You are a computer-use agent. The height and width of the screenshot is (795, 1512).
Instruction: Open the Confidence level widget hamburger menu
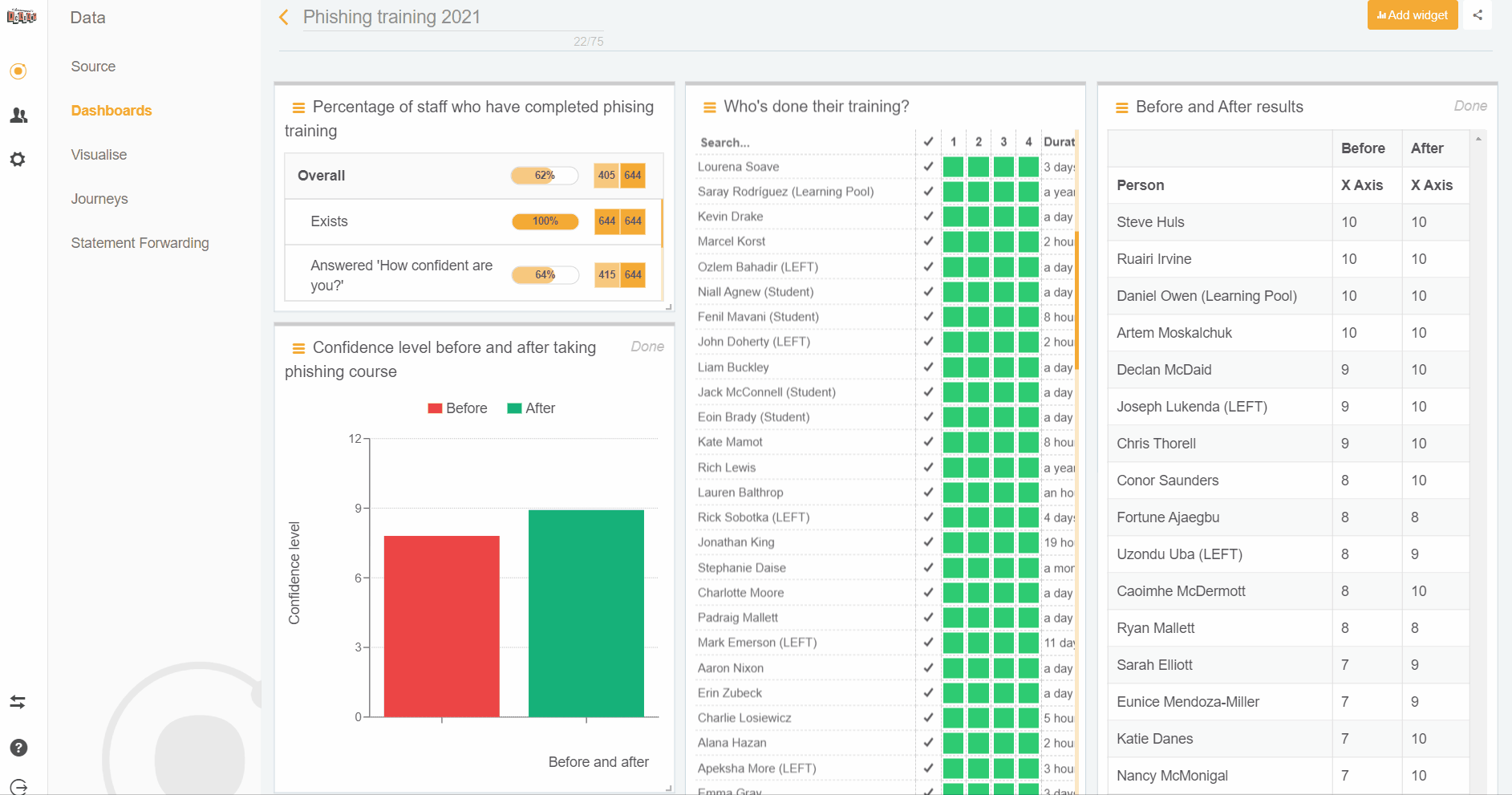(298, 347)
